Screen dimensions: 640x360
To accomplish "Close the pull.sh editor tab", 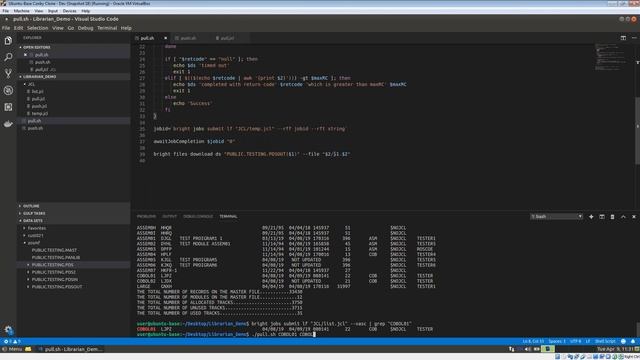I will point(165,38).
